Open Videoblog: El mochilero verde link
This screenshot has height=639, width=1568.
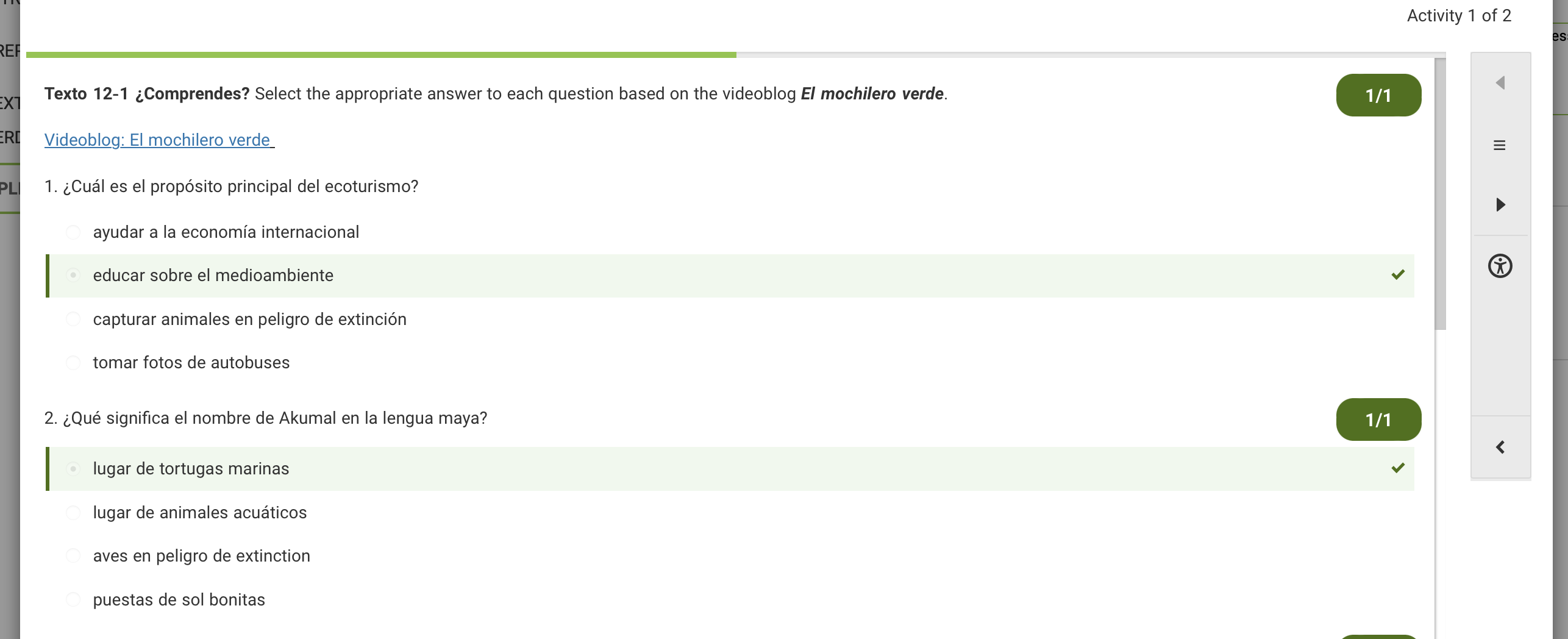click(x=159, y=140)
